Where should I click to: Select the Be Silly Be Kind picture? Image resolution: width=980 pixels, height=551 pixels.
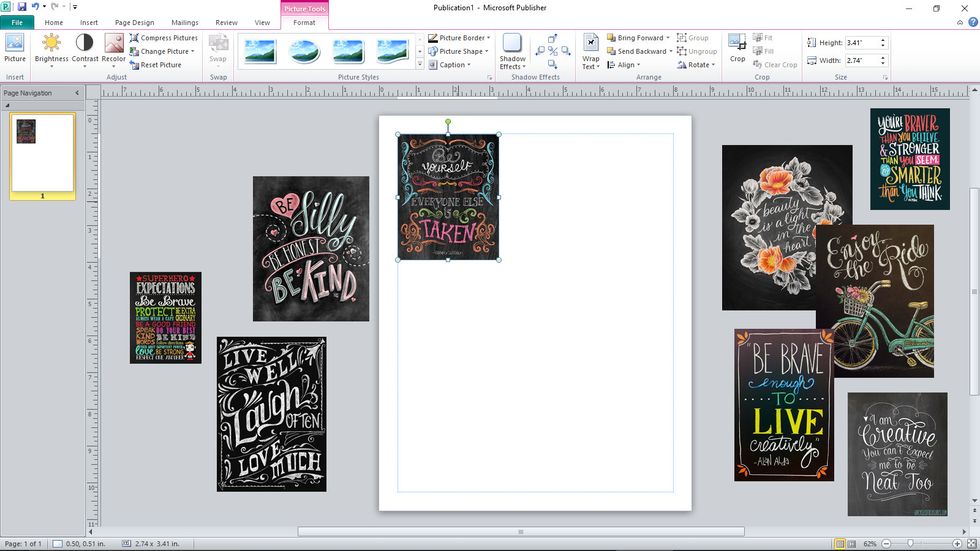[311, 249]
